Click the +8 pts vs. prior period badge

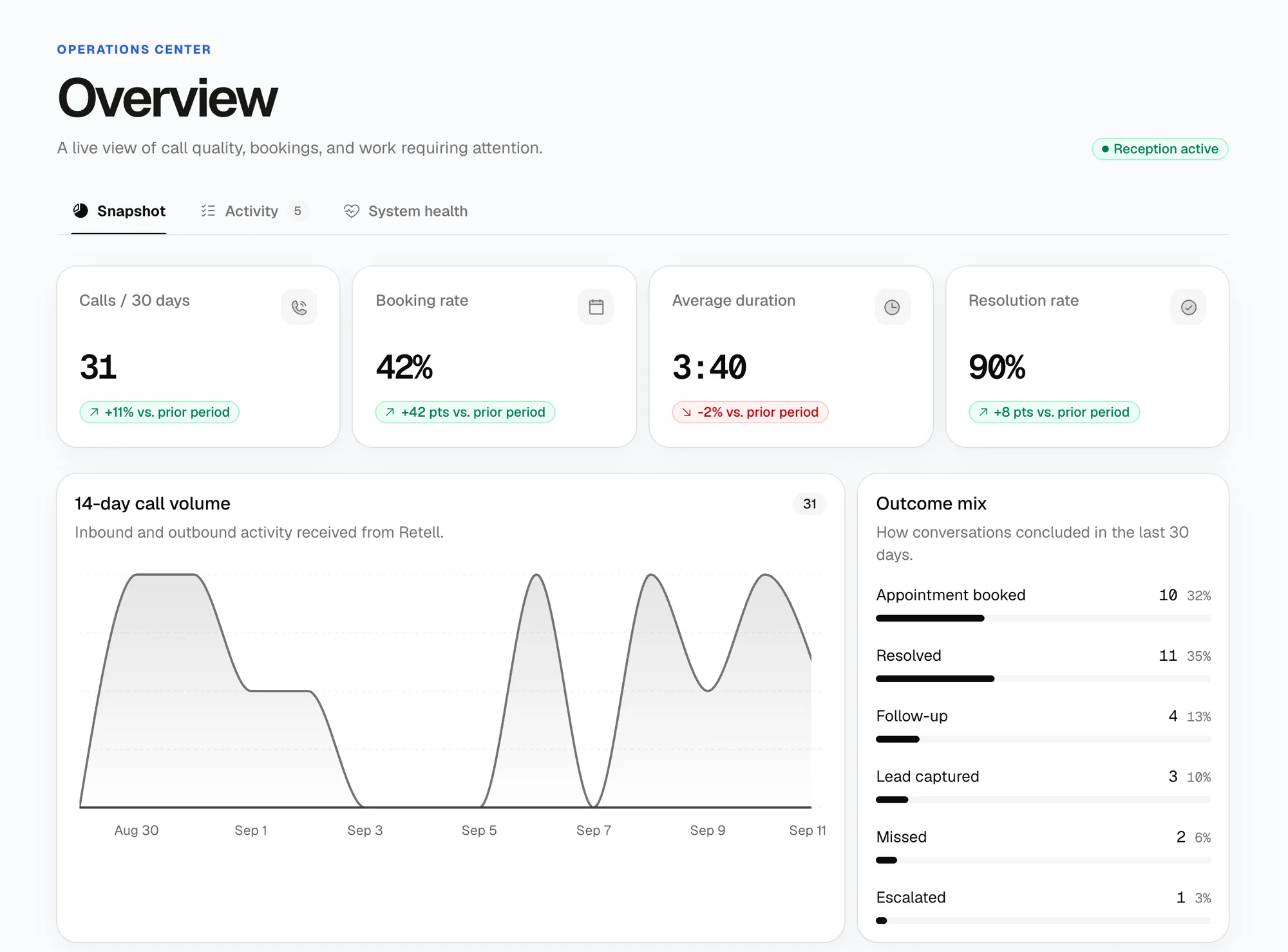click(1054, 412)
